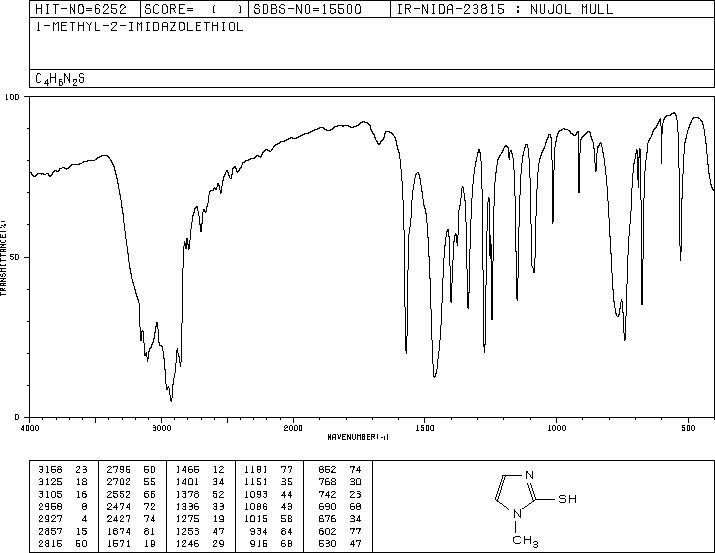Select peak table entry 742

tap(340, 495)
